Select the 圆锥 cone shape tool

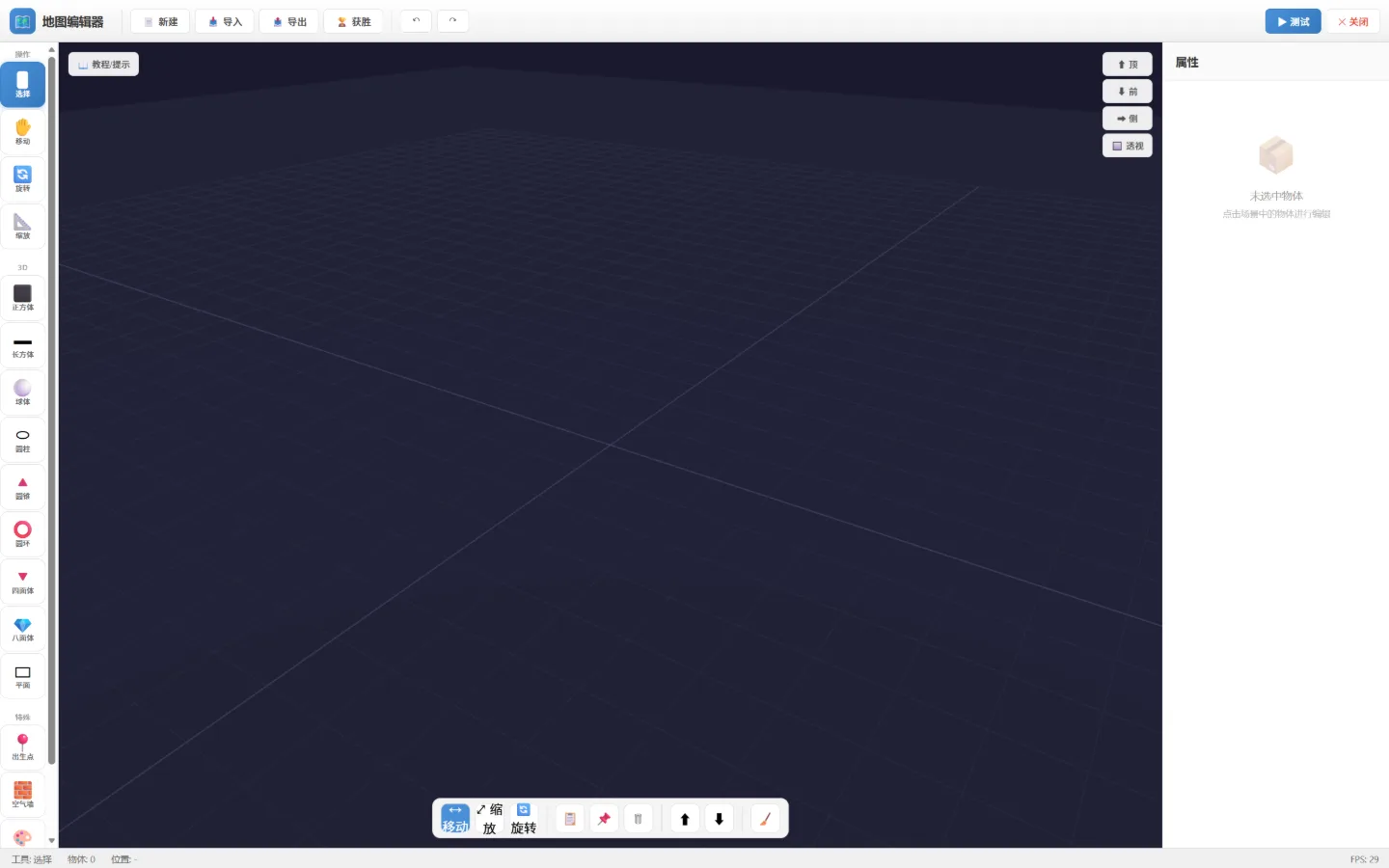pos(22,487)
